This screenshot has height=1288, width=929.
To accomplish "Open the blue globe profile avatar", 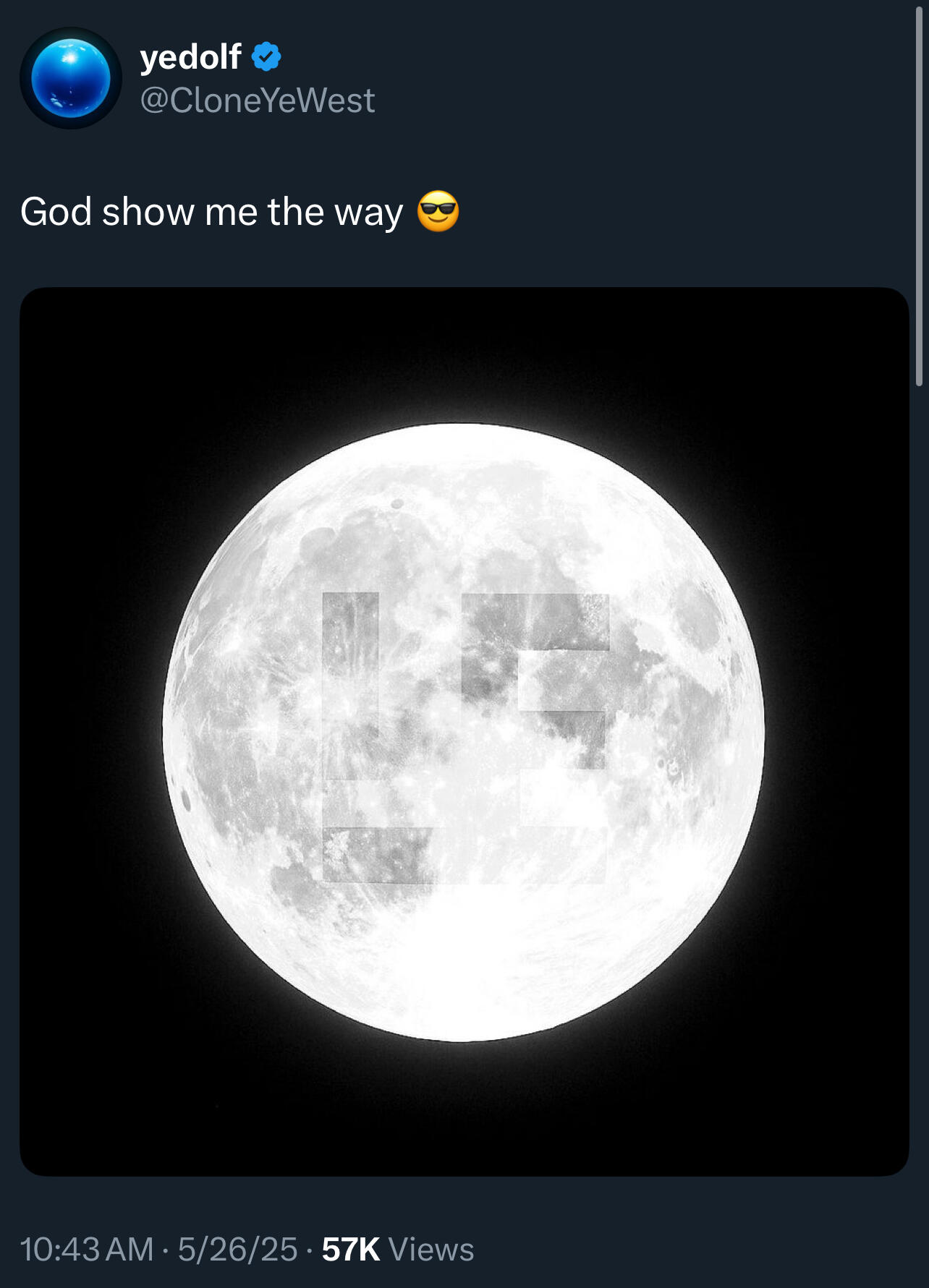I will click(71, 78).
